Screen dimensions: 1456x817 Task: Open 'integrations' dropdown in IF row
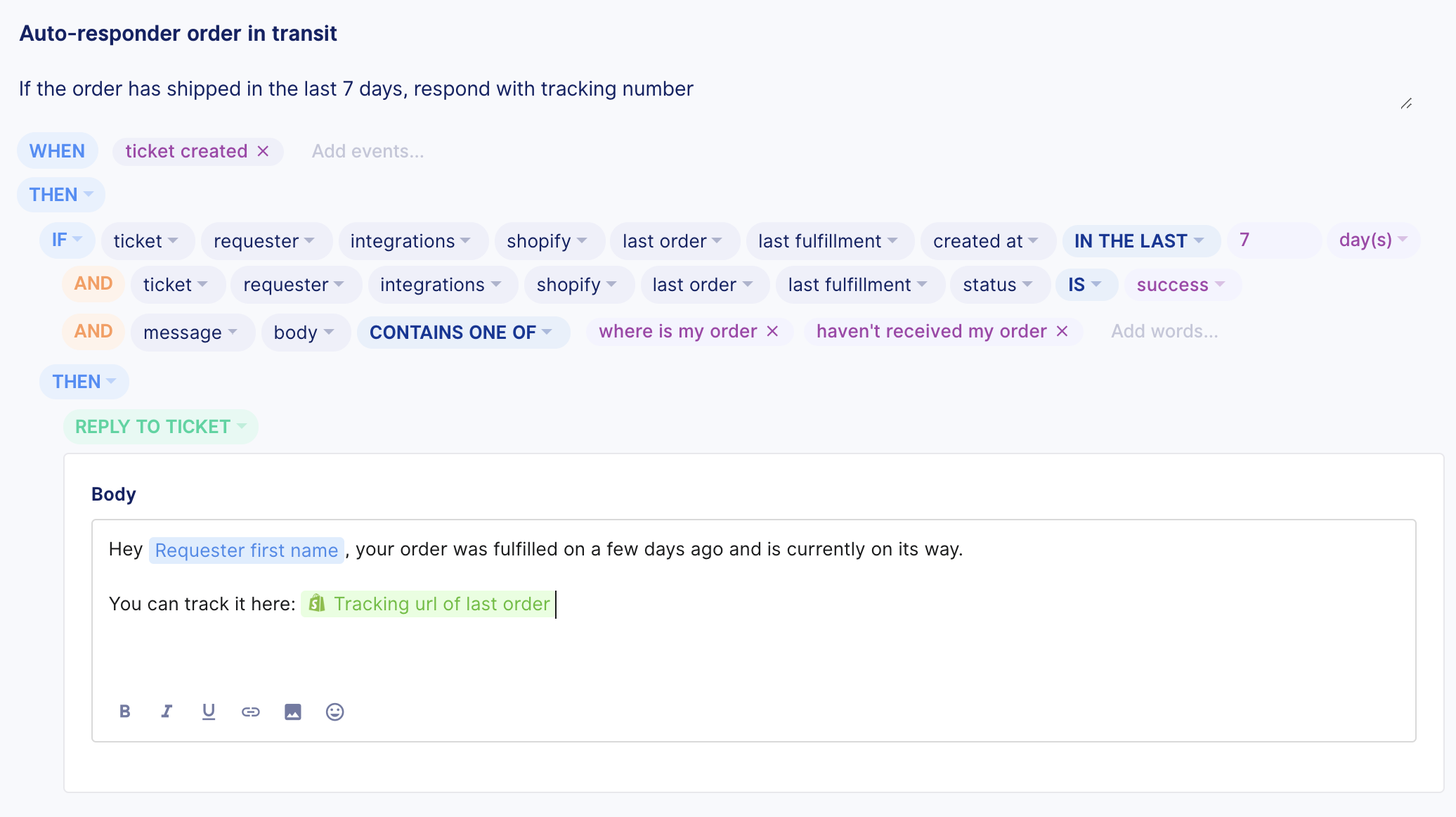pyautogui.click(x=412, y=240)
